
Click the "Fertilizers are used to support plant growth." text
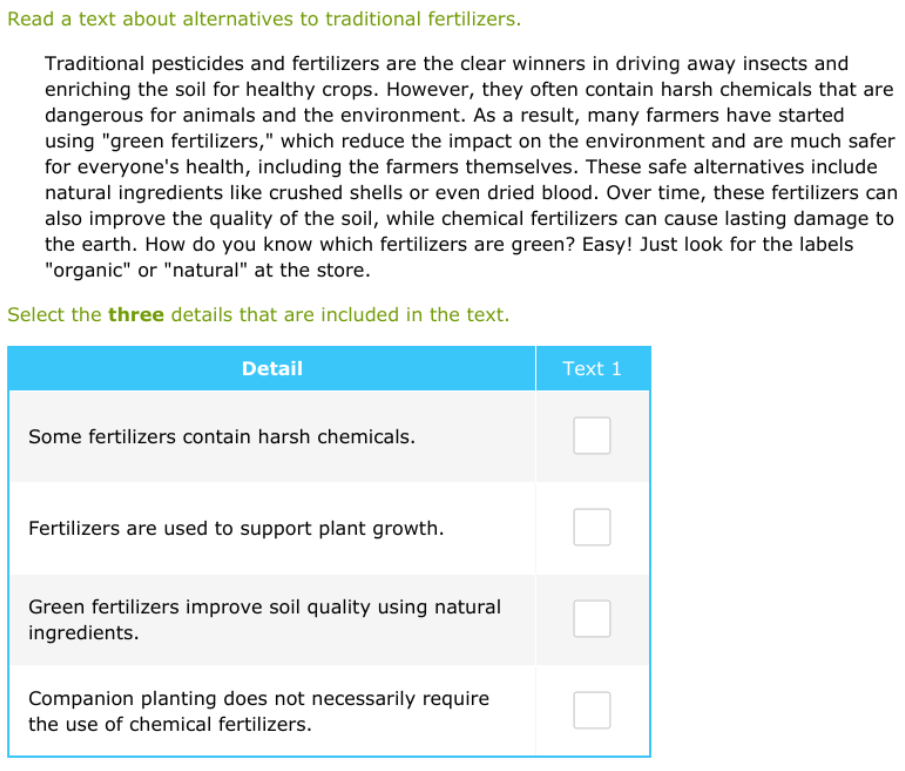[x=235, y=528]
